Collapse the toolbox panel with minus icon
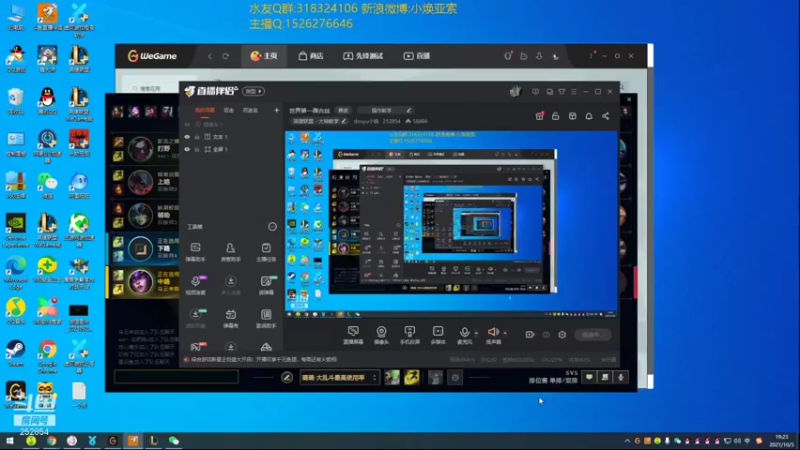Viewport: 800px width, 450px height. click(x=272, y=227)
